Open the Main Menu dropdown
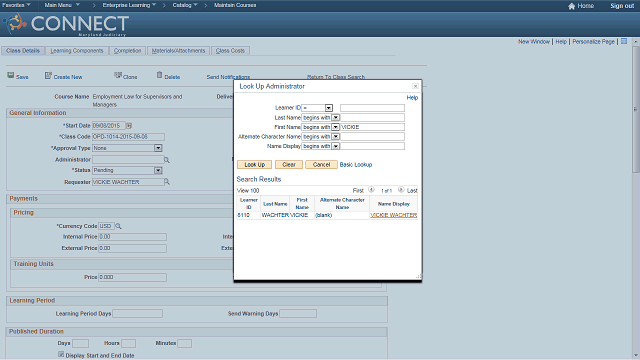The image size is (640, 360). [x=62, y=5]
